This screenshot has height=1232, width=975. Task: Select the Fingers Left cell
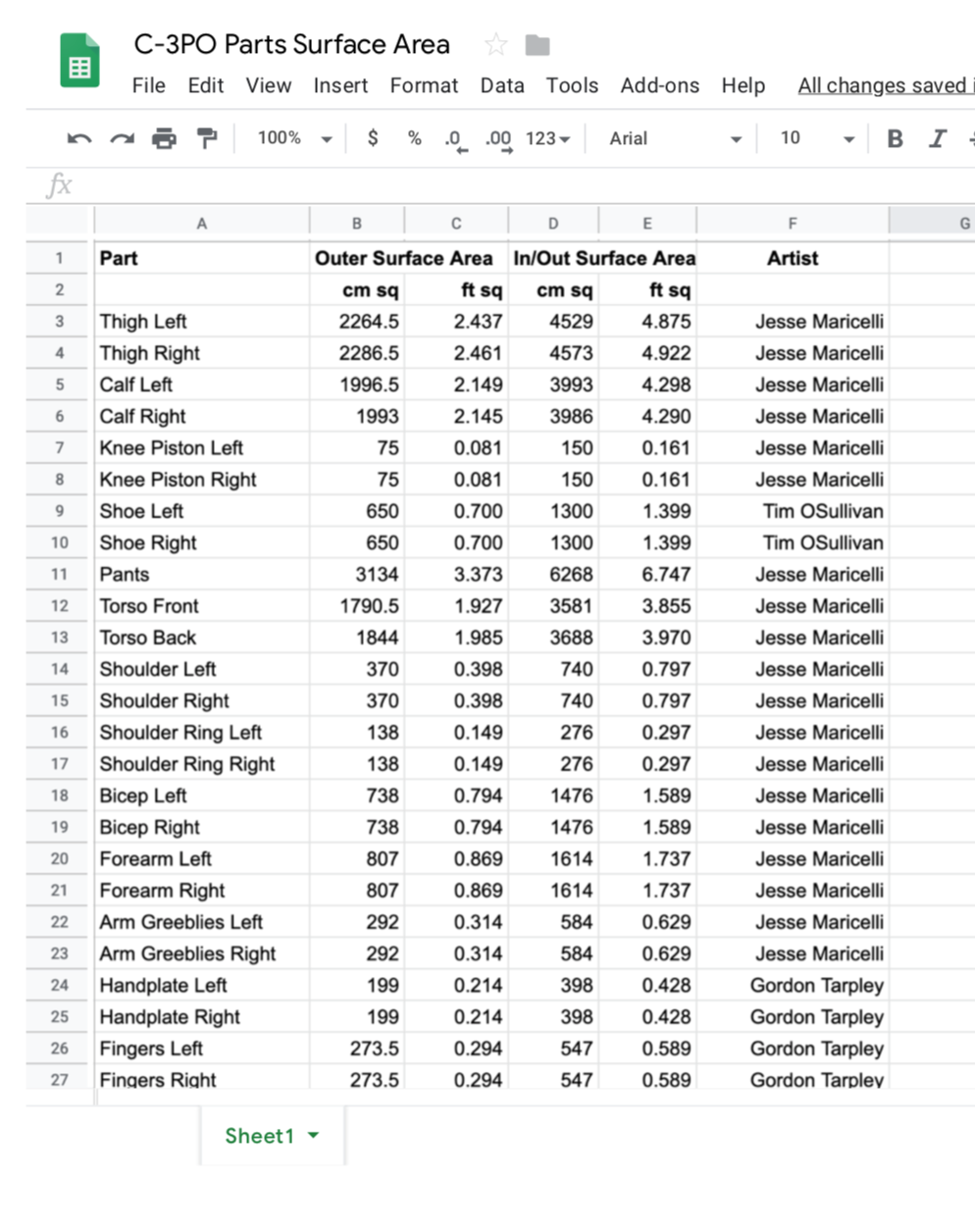(x=201, y=1049)
